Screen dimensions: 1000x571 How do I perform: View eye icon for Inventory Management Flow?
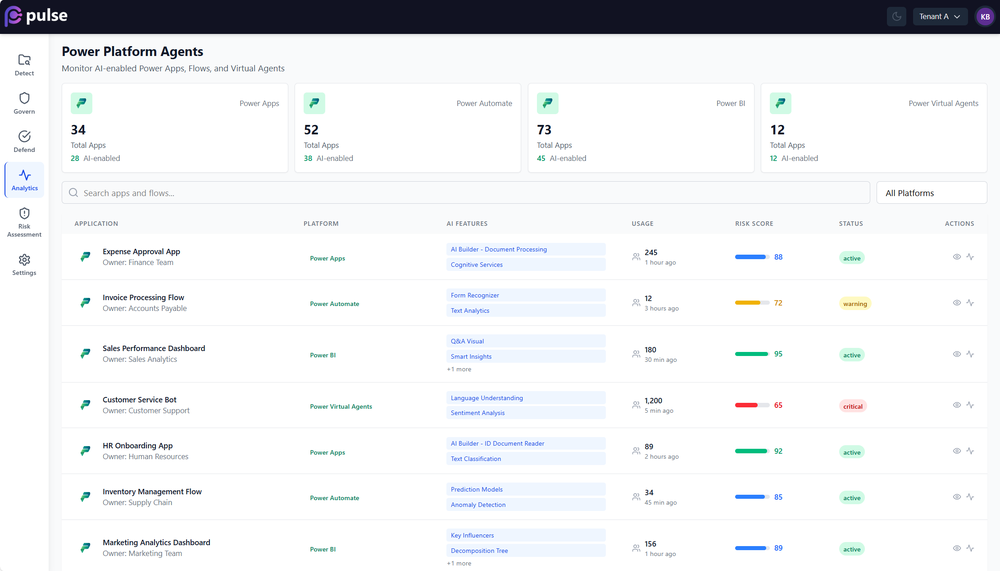957,497
